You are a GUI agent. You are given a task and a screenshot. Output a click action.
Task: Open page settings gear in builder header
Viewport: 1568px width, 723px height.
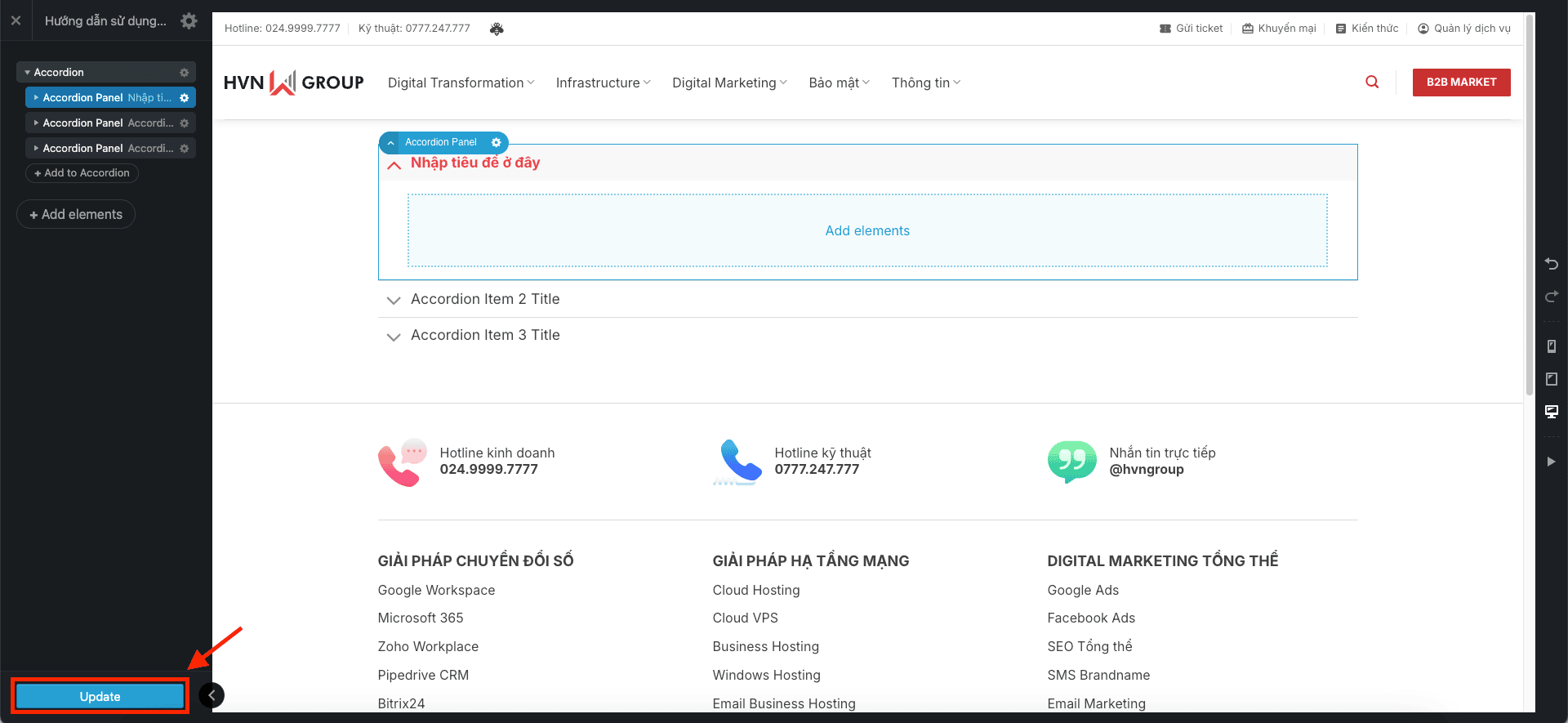click(189, 21)
